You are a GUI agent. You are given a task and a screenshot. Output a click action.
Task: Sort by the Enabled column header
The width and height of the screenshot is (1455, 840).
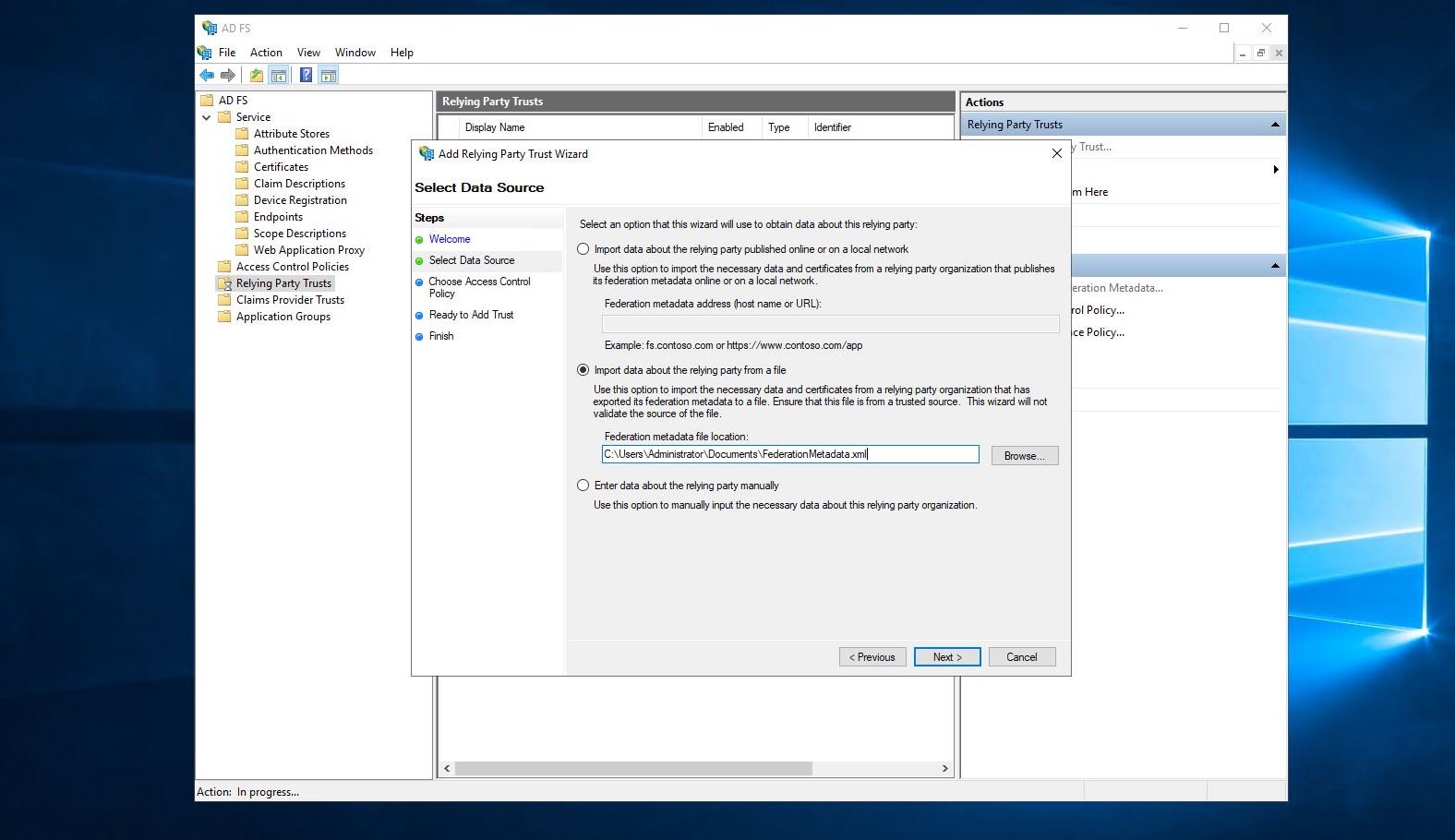pyautogui.click(x=731, y=127)
